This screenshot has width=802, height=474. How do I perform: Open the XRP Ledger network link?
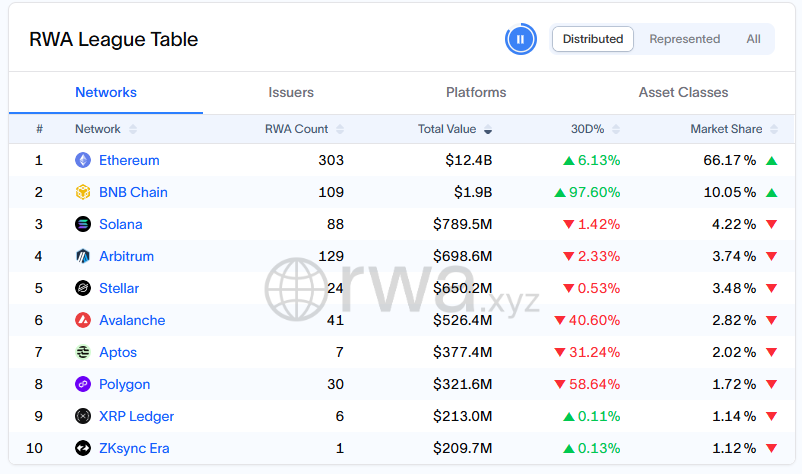[136, 416]
